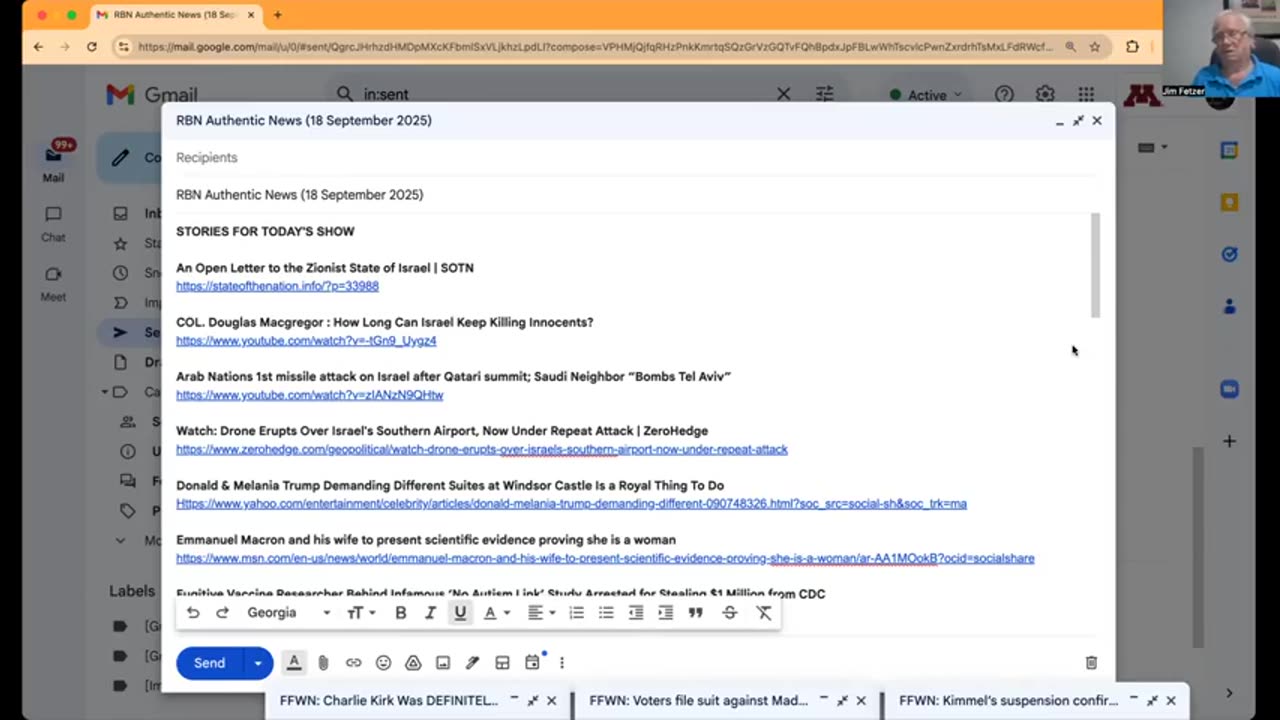Image resolution: width=1280 pixels, height=720 pixels.
Task: Insert a bulleted list
Action: click(x=606, y=613)
